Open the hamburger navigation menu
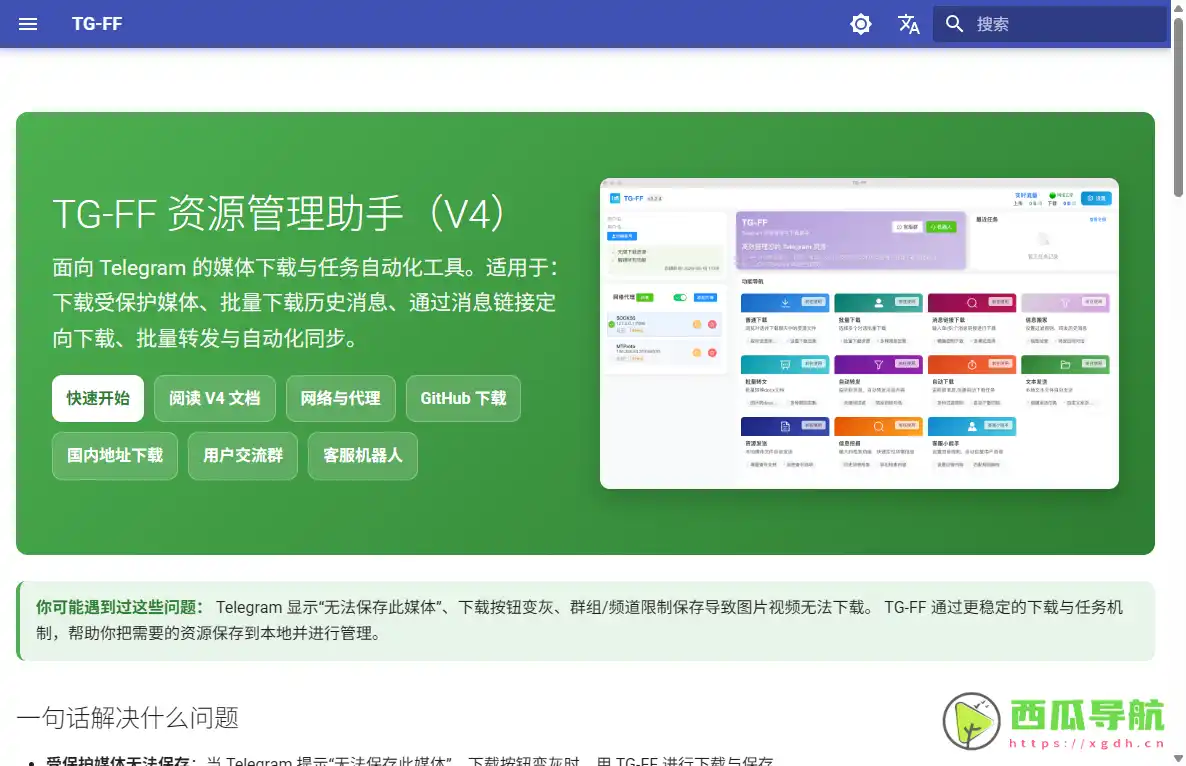This screenshot has width=1186, height=766. tap(28, 24)
